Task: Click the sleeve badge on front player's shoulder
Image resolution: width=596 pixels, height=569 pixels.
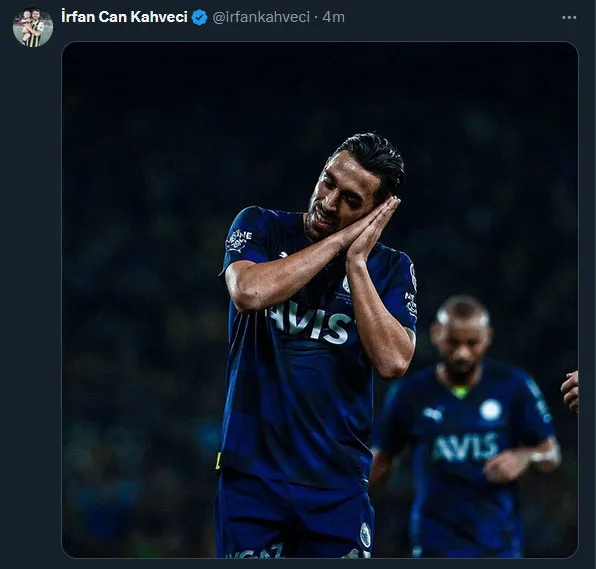Action: tap(238, 241)
